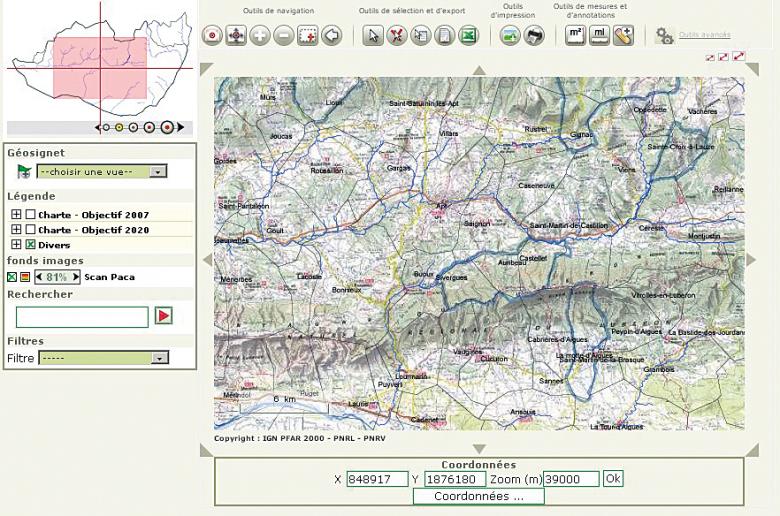780x516 pixels.
Task: Decrease Scan Paca opacity with left arrow
Action: (39, 277)
